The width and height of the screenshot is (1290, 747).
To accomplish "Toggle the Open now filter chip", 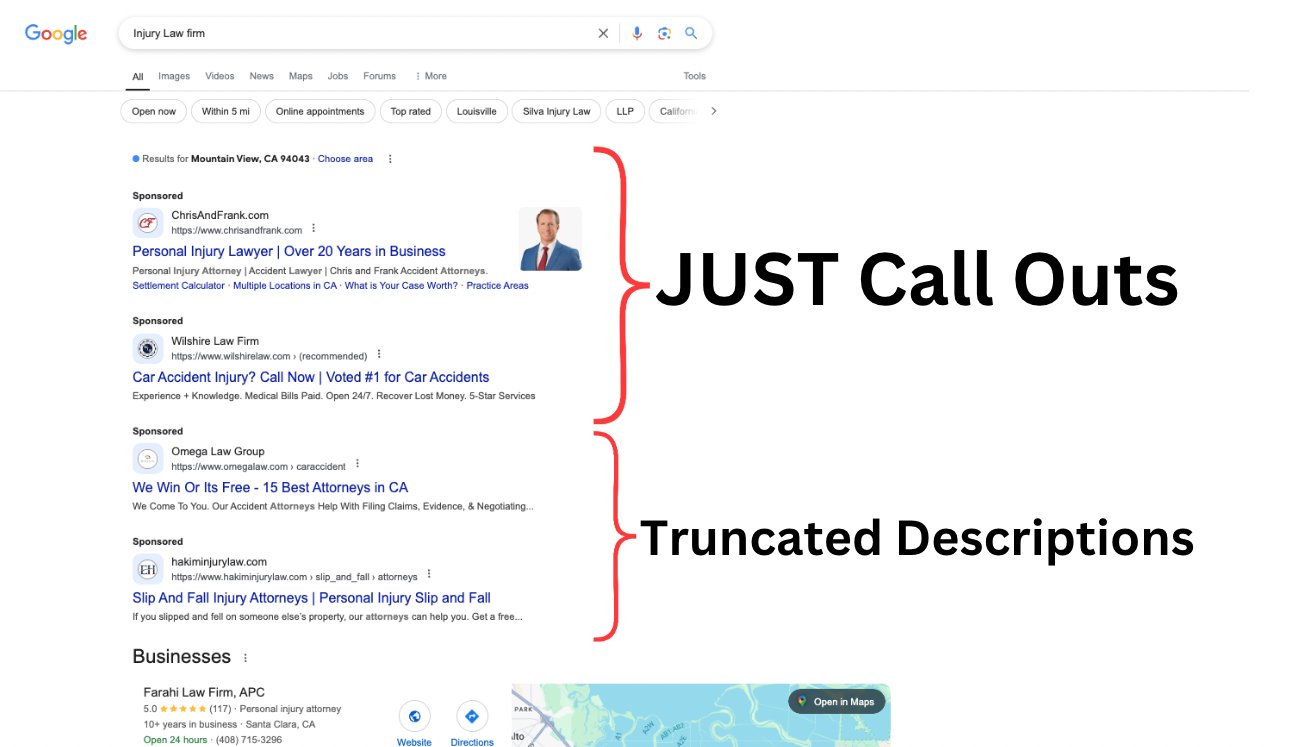I will pyautogui.click(x=153, y=111).
